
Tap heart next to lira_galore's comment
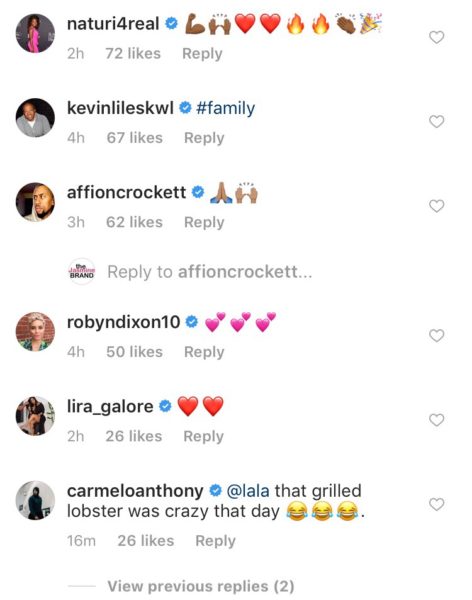pyautogui.click(x=436, y=420)
